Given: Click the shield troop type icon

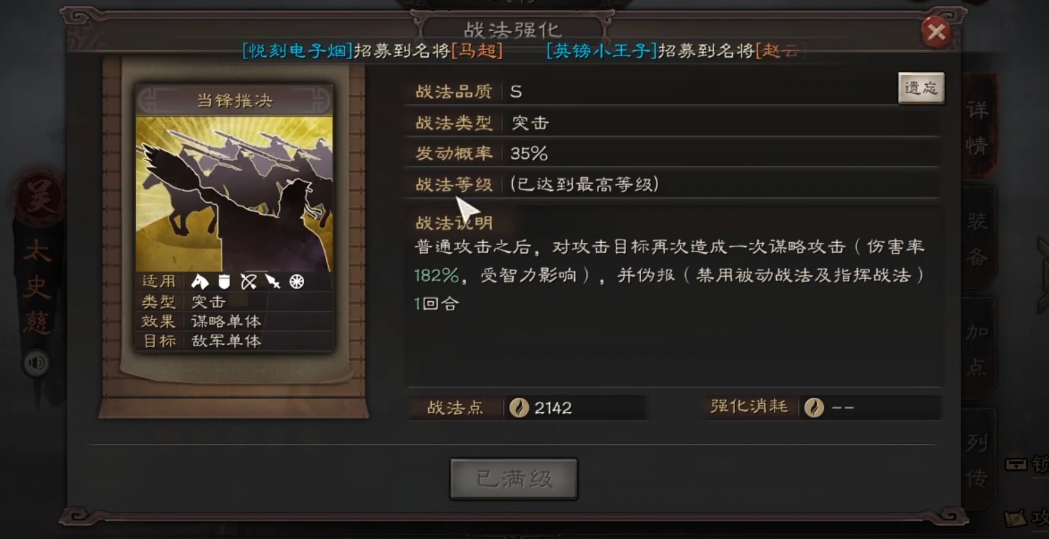Looking at the screenshot, I should point(224,282).
